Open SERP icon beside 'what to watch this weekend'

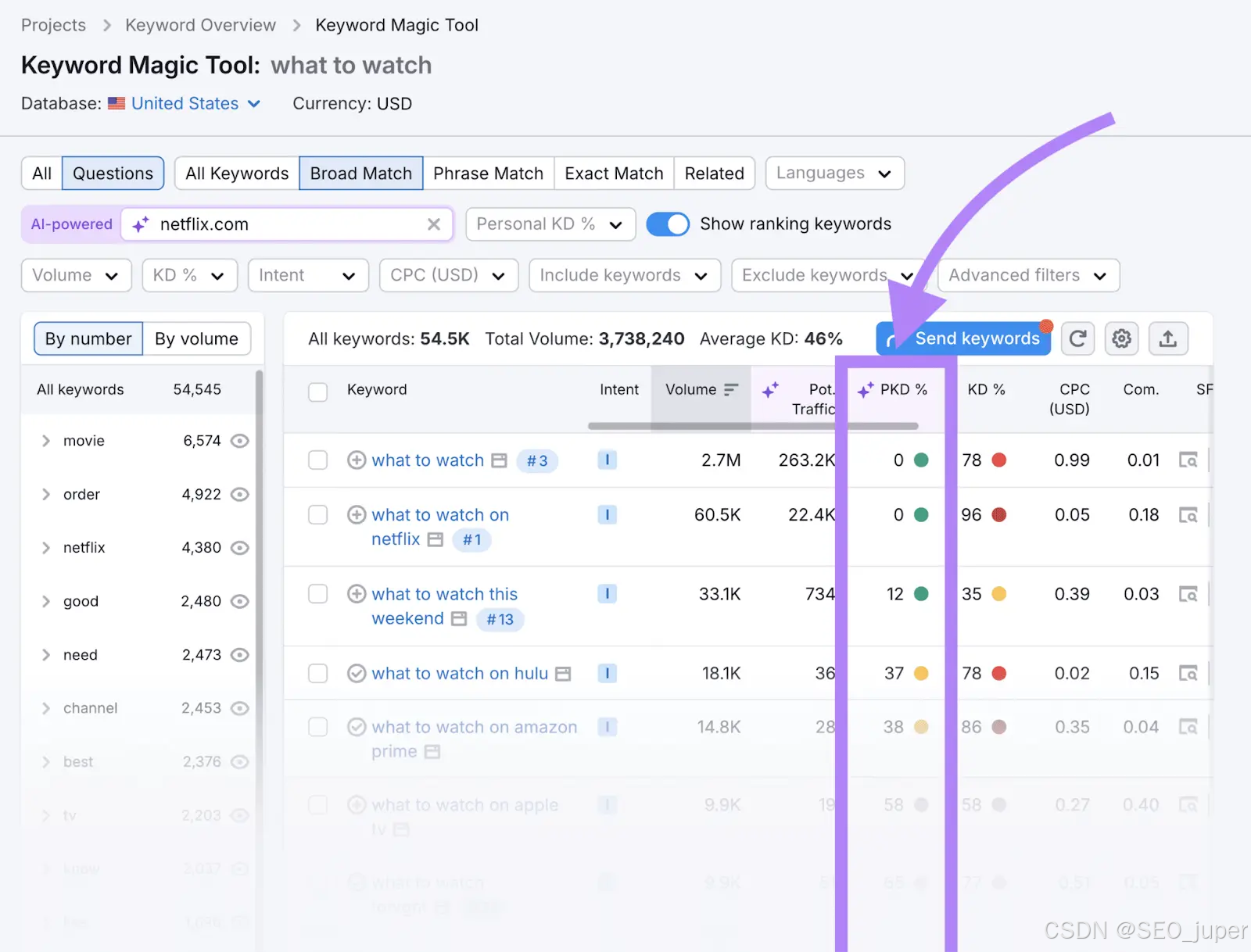[459, 619]
